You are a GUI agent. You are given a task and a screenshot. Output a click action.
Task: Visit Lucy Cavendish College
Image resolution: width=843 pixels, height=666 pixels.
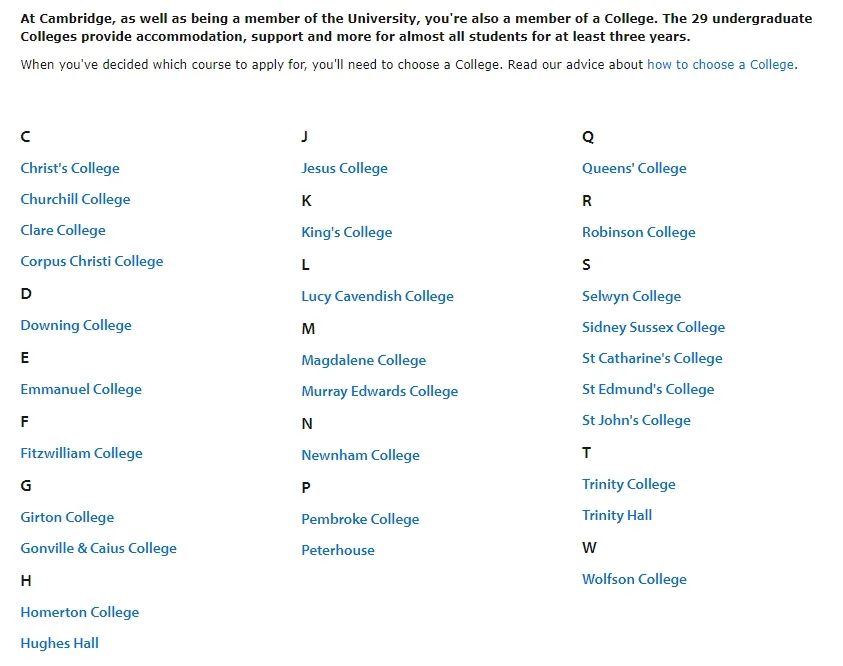pyautogui.click(x=377, y=296)
